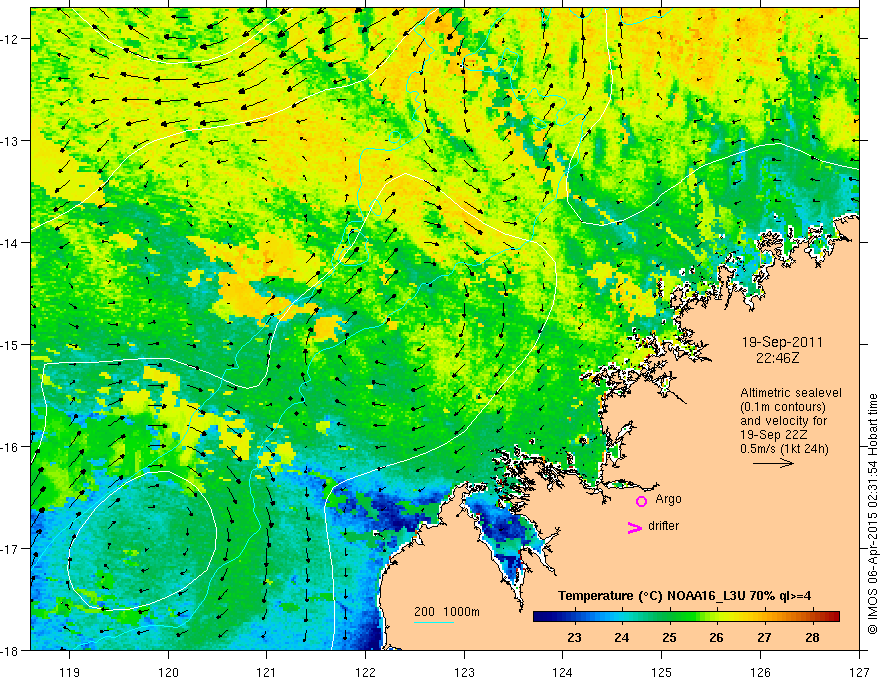Click the 24 degree colorbar label
880x680 pixels.
(621, 637)
